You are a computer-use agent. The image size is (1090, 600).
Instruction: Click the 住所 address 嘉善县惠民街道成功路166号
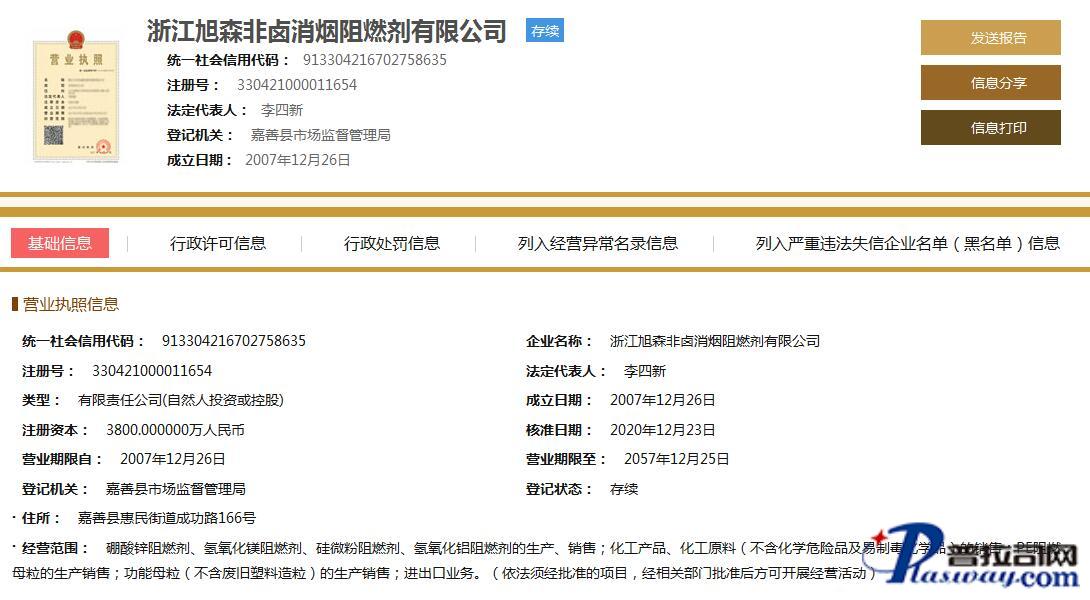point(167,518)
